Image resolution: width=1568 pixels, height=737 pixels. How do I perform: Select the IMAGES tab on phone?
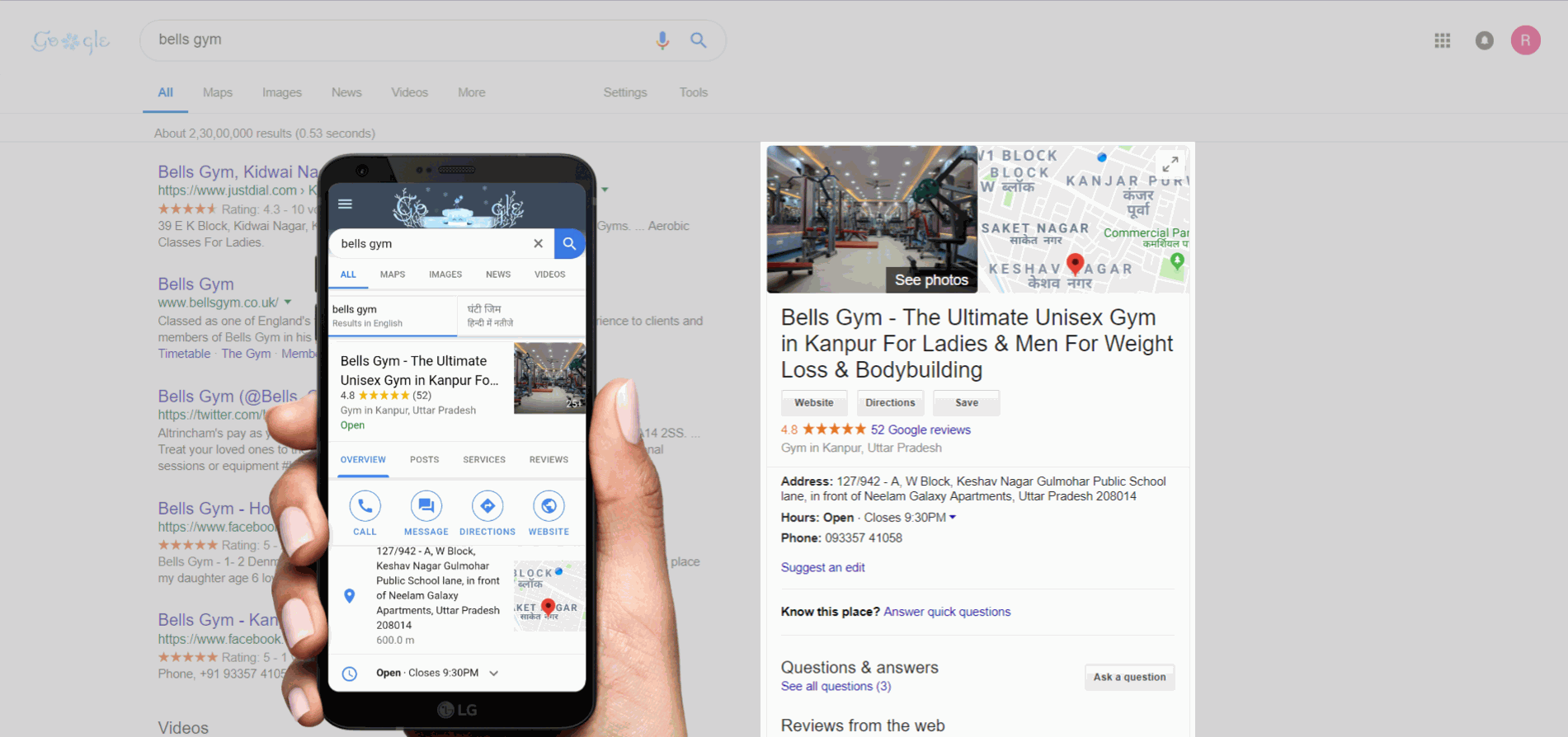tap(445, 275)
